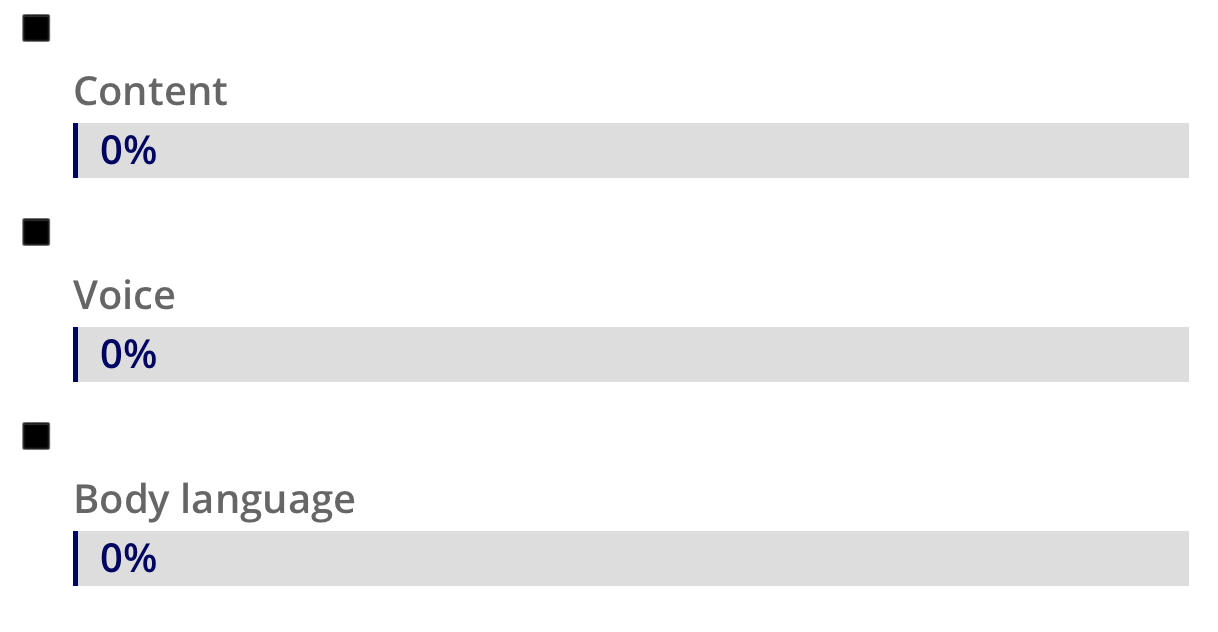
Task: Click the square bullet above Voice
Action: pyautogui.click(x=36, y=233)
